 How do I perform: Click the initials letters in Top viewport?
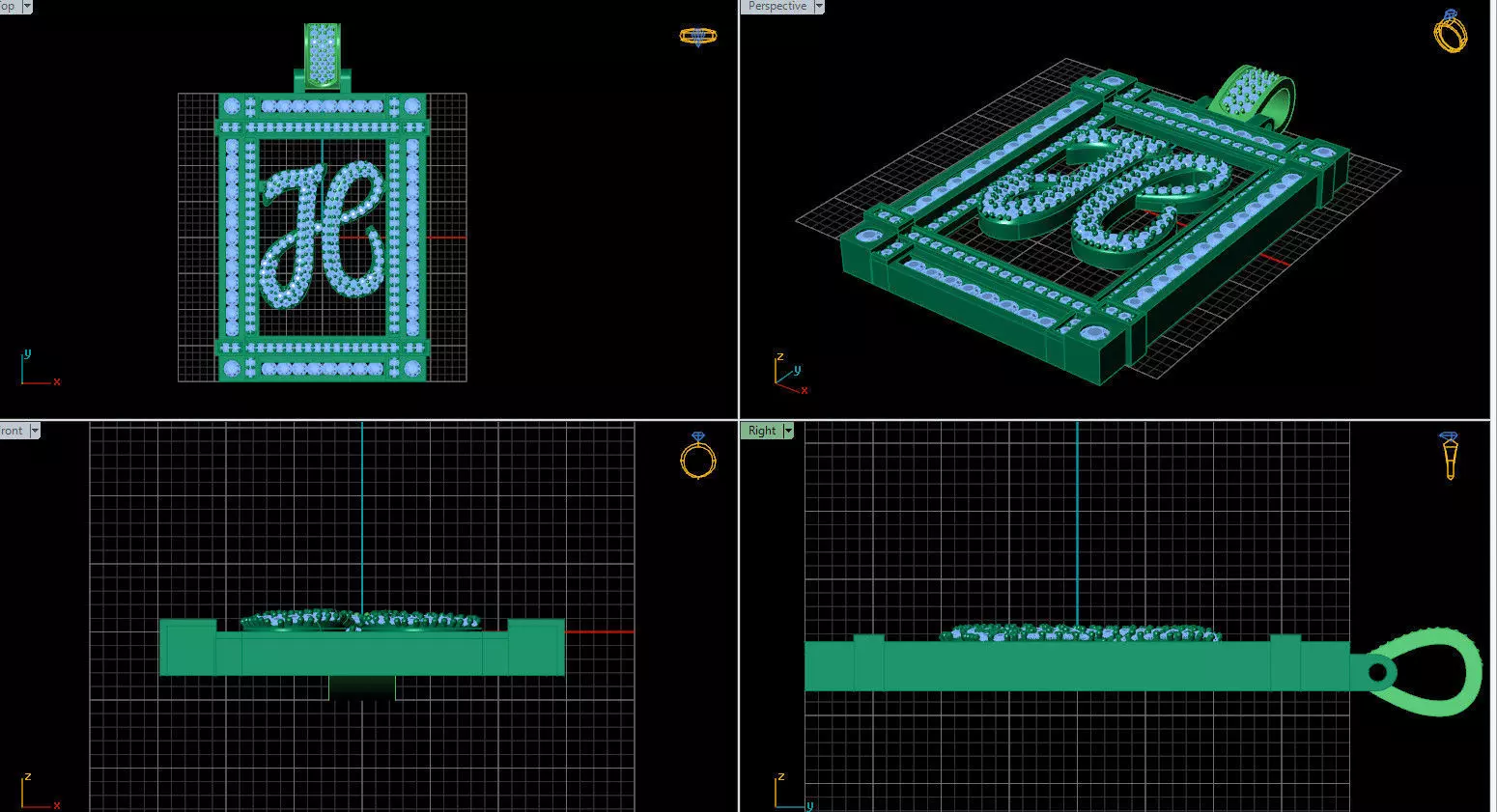click(x=322, y=234)
